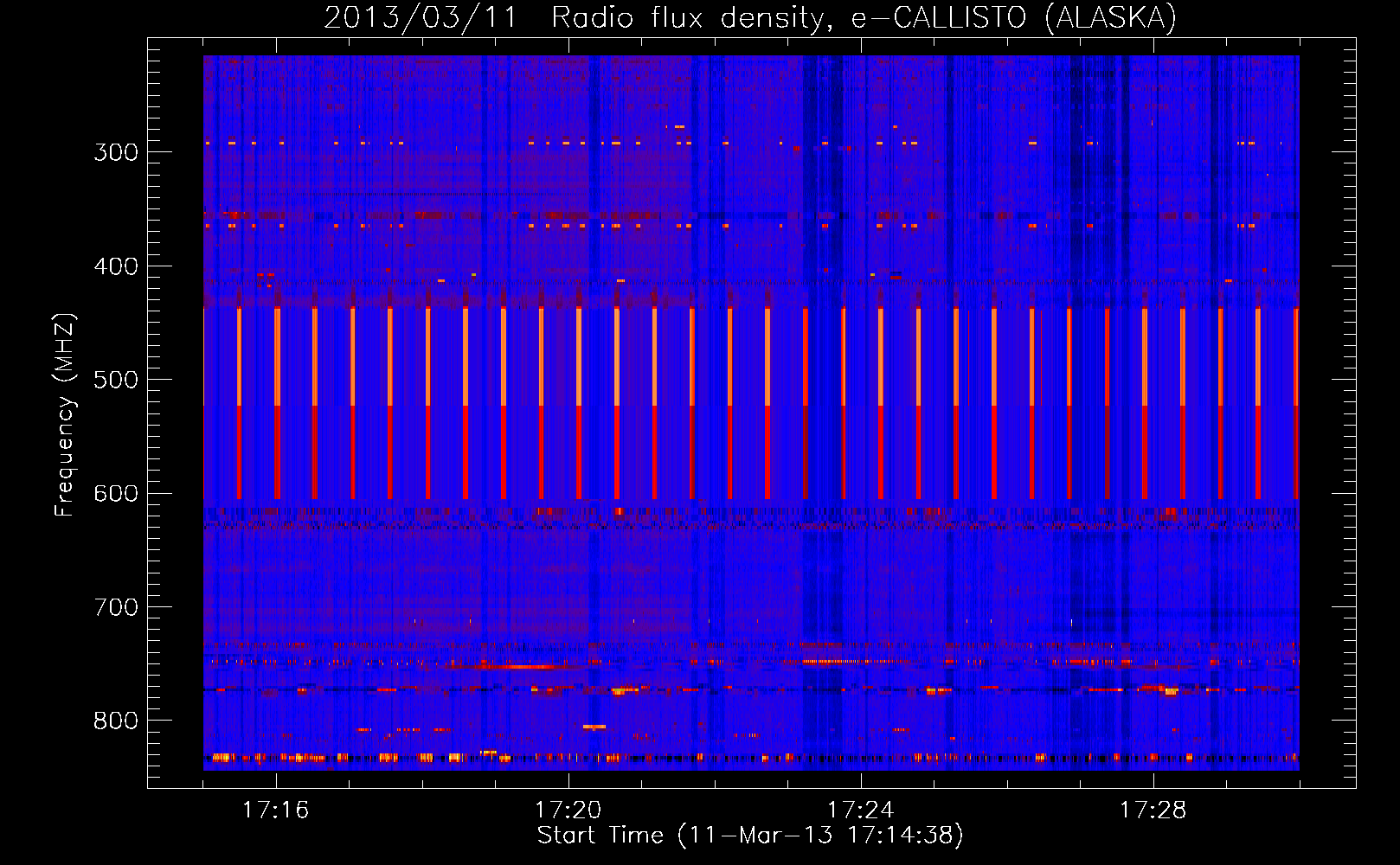The image size is (1400, 865).
Task: Click the 400 frequency tick label
Action: pyautogui.click(x=116, y=266)
